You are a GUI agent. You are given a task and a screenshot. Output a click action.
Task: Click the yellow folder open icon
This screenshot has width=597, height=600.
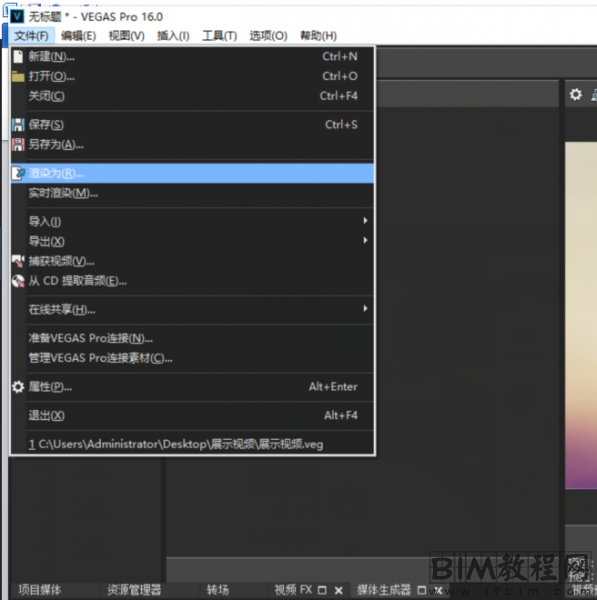tap(18, 77)
